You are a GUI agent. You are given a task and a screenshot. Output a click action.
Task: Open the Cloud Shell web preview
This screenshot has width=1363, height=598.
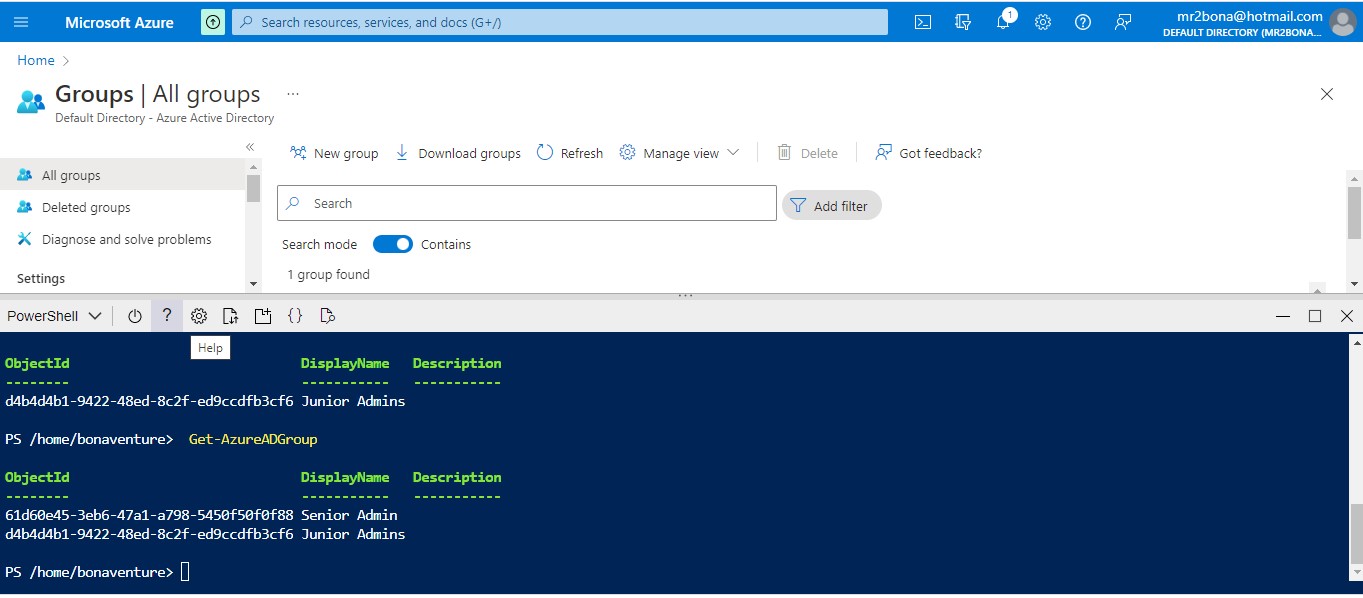coord(327,315)
